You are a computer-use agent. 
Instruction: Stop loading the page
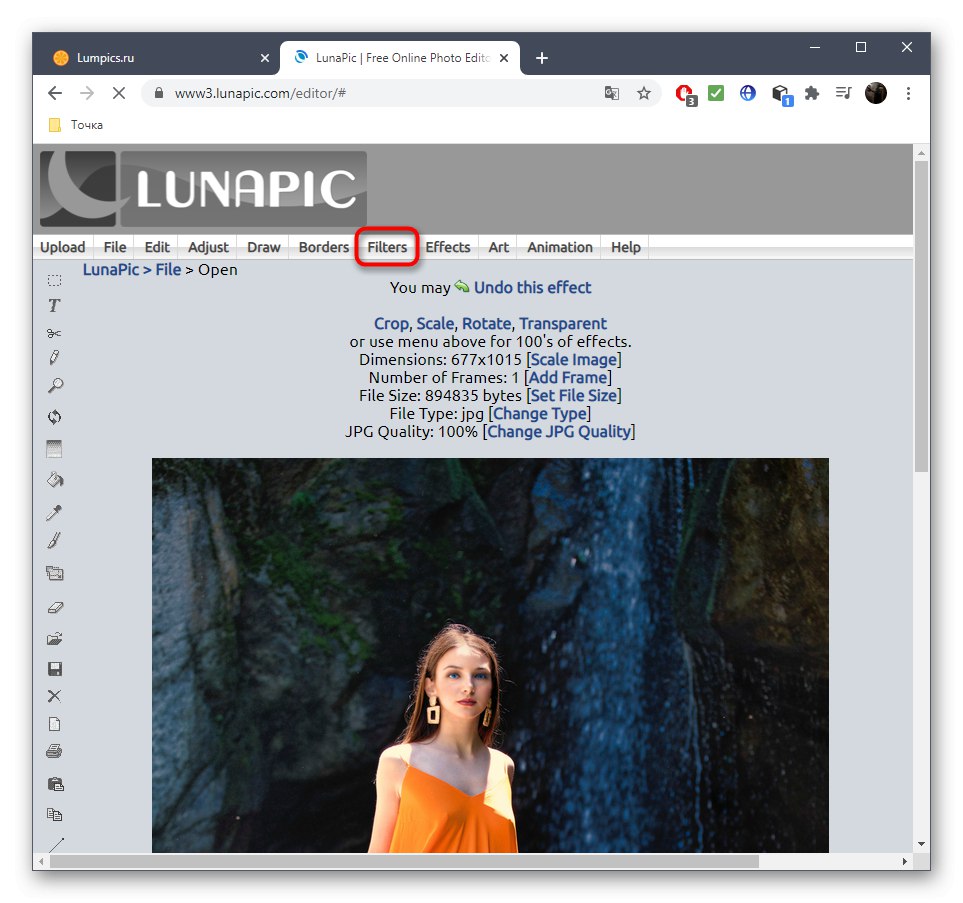click(119, 93)
